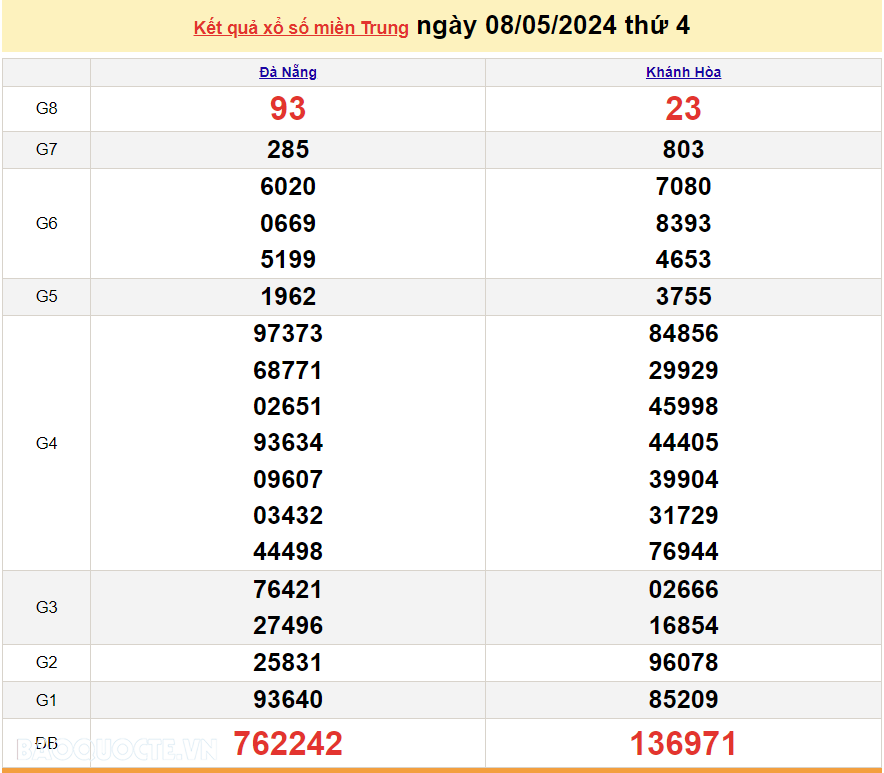
Task: Click Khánh Hòa G6 number 7080
Action: pyautogui.click(x=683, y=187)
